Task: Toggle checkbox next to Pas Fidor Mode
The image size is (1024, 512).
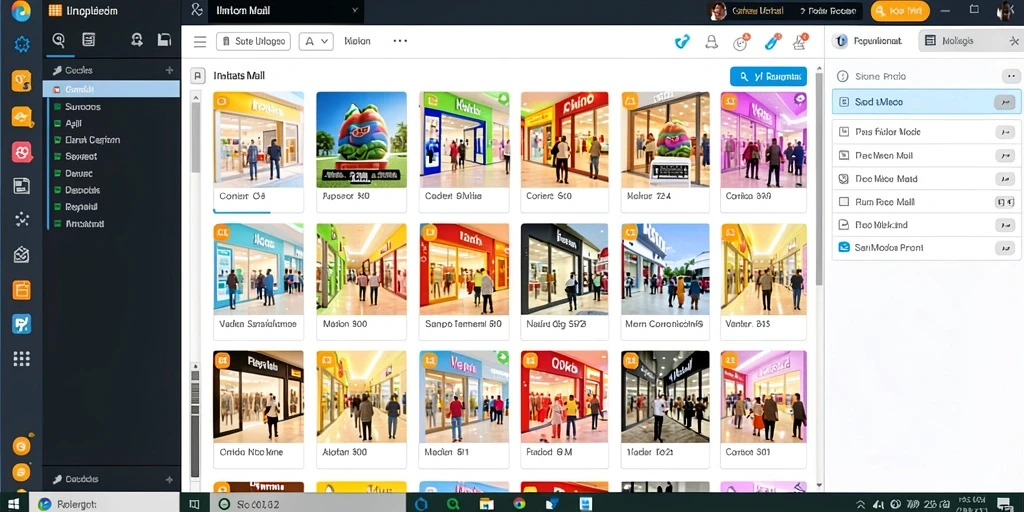Action: click(843, 132)
